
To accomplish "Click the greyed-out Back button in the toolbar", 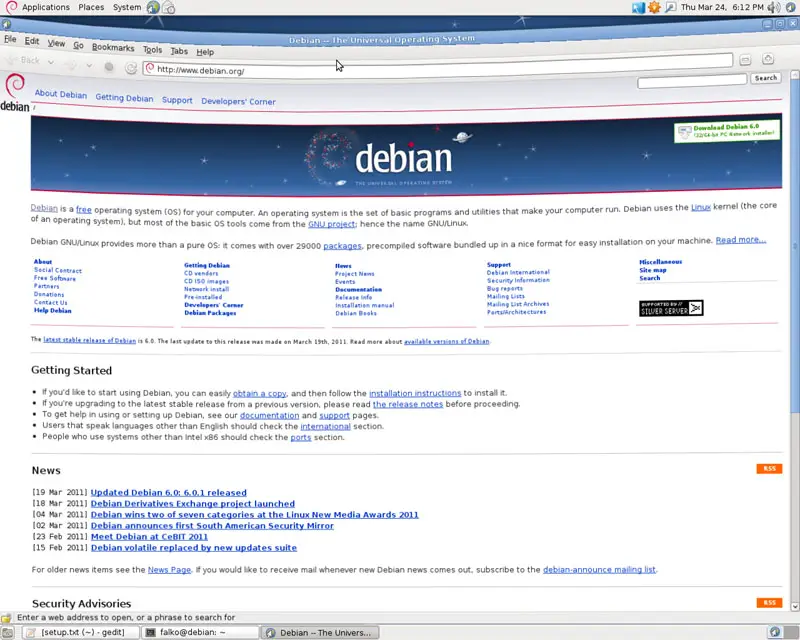I will [23, 60].
